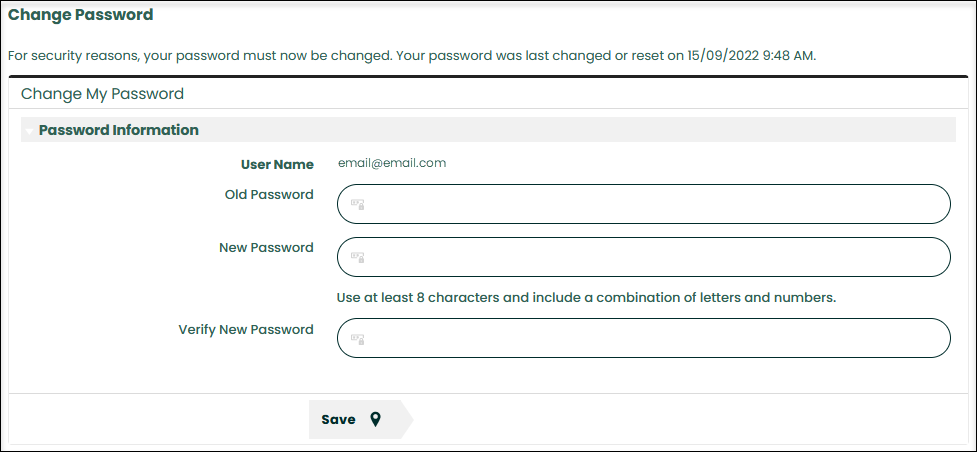
Task: Click the key icon in Old Password field
Action: [x=357, y=204]
